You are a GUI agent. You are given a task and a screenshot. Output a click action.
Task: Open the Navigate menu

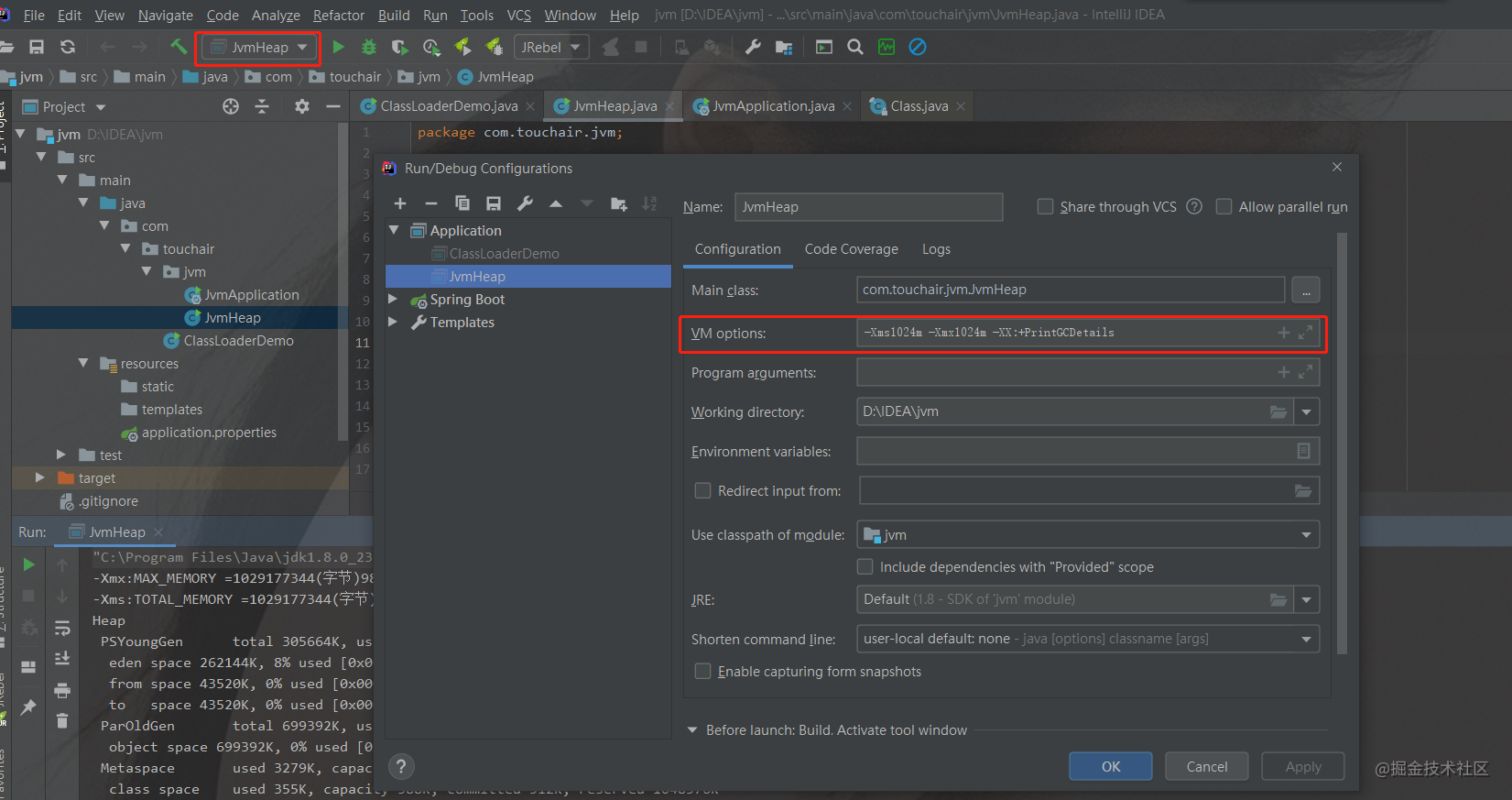[166, 15]
